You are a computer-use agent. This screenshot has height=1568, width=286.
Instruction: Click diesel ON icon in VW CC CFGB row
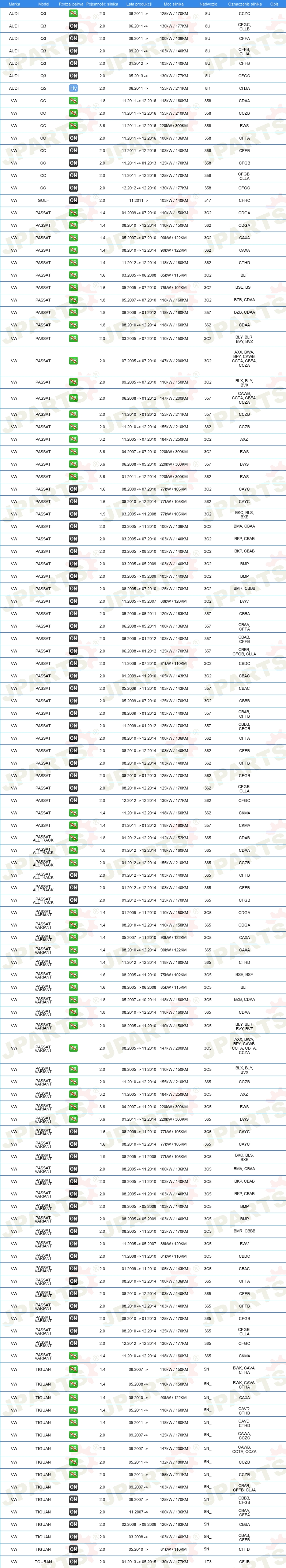74,163
